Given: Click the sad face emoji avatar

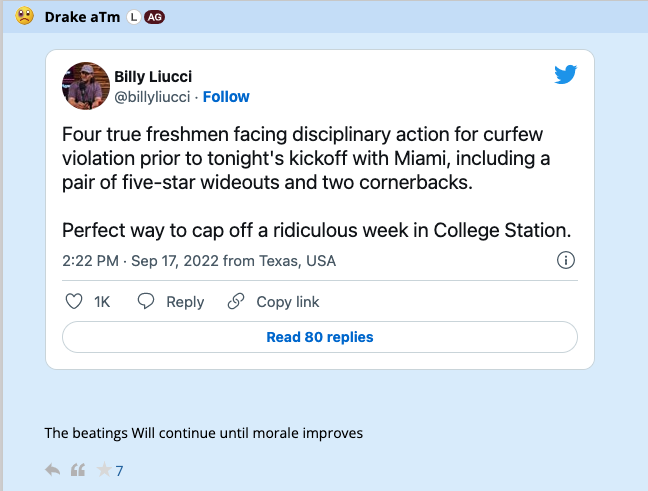Looking at the screenshot, I should pos(25,16).
